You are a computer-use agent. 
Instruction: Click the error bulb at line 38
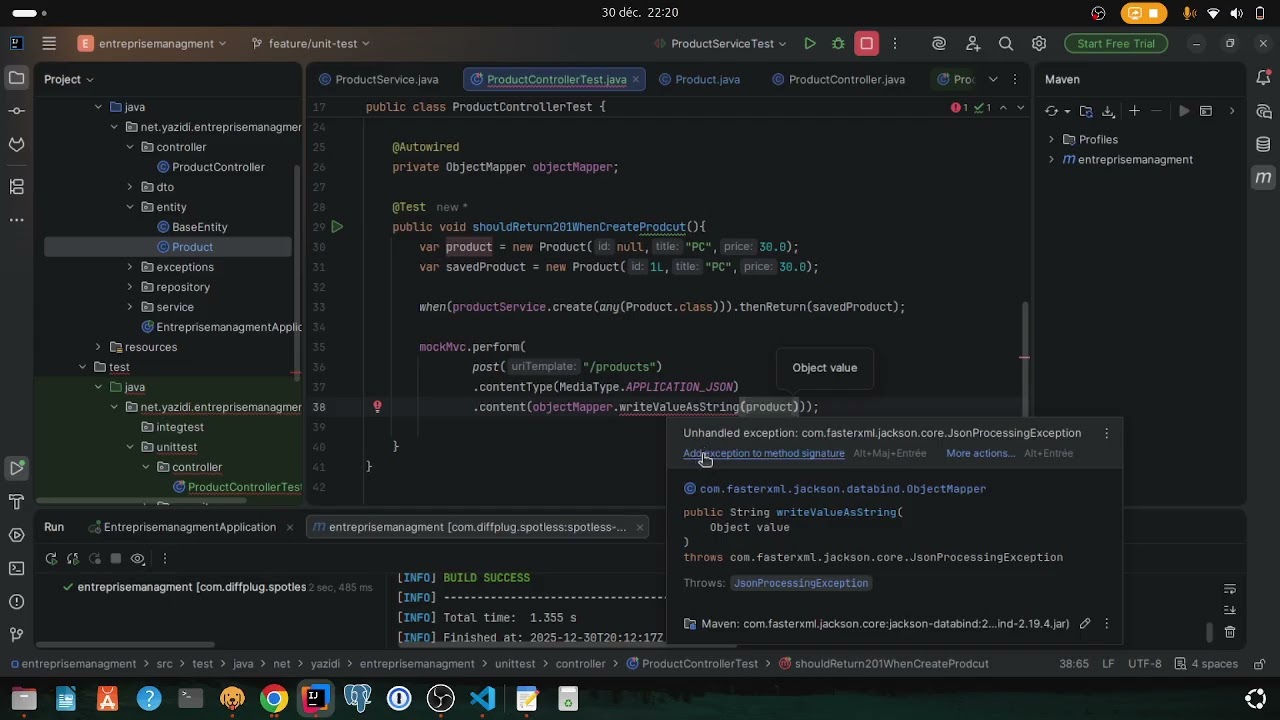[377, 407]
